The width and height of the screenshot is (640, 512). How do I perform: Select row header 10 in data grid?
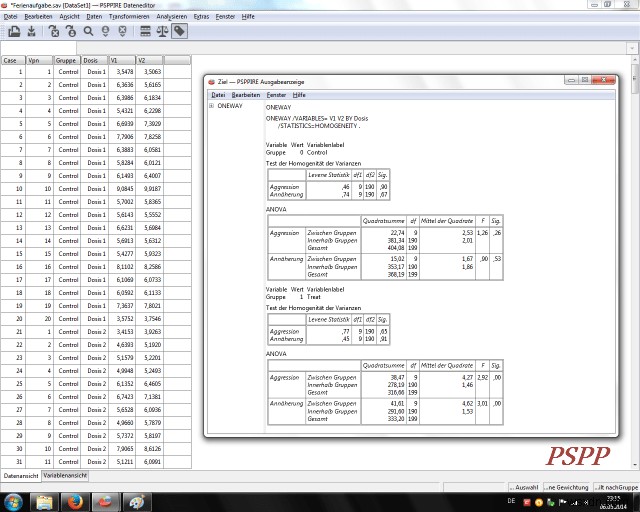tap(13, 189)
